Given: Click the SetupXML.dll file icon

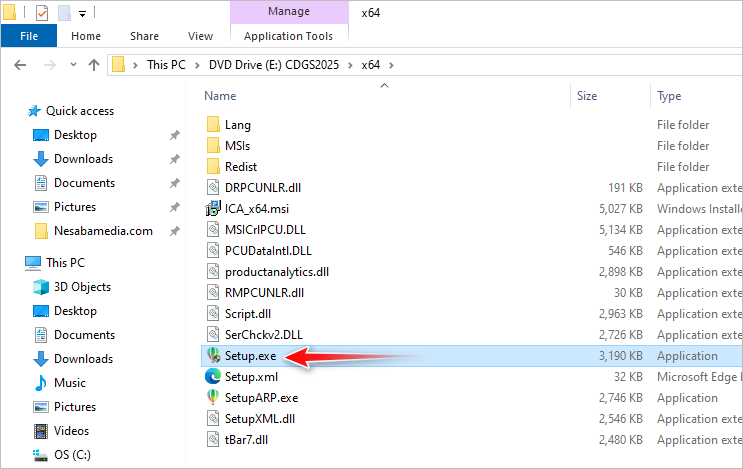Looking at the screenshot, I should [213, 418].
